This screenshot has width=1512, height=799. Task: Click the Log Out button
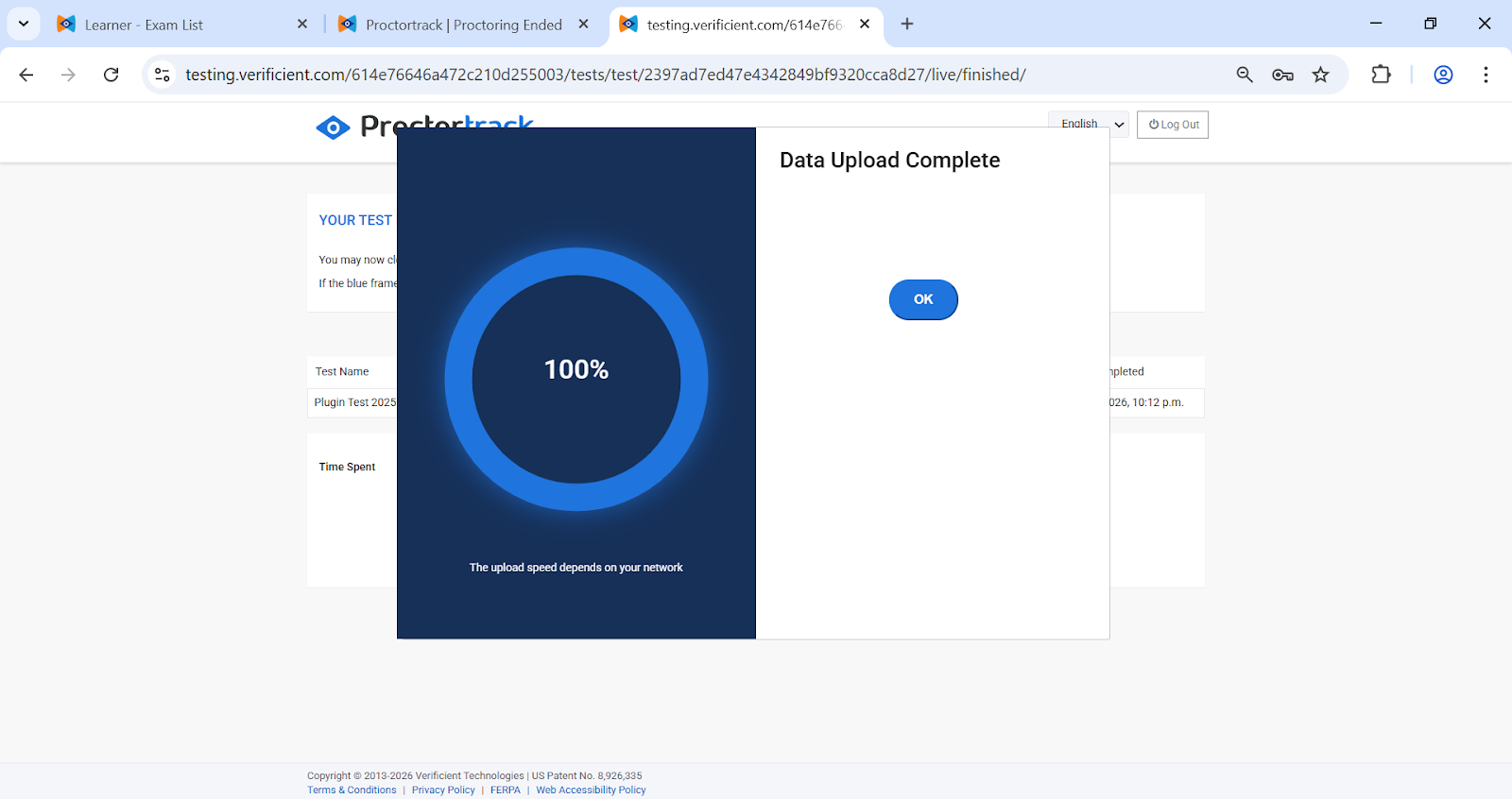(x=1173, y=125)
